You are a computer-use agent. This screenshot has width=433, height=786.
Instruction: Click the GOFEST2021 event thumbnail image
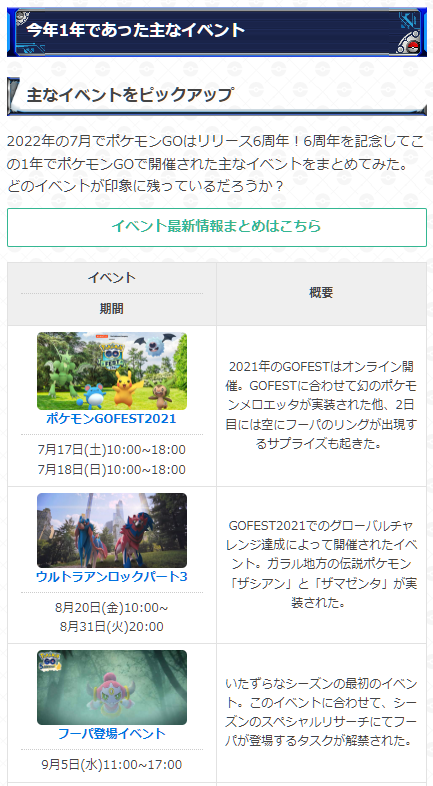pyautogui.click(x=112, y=371)
